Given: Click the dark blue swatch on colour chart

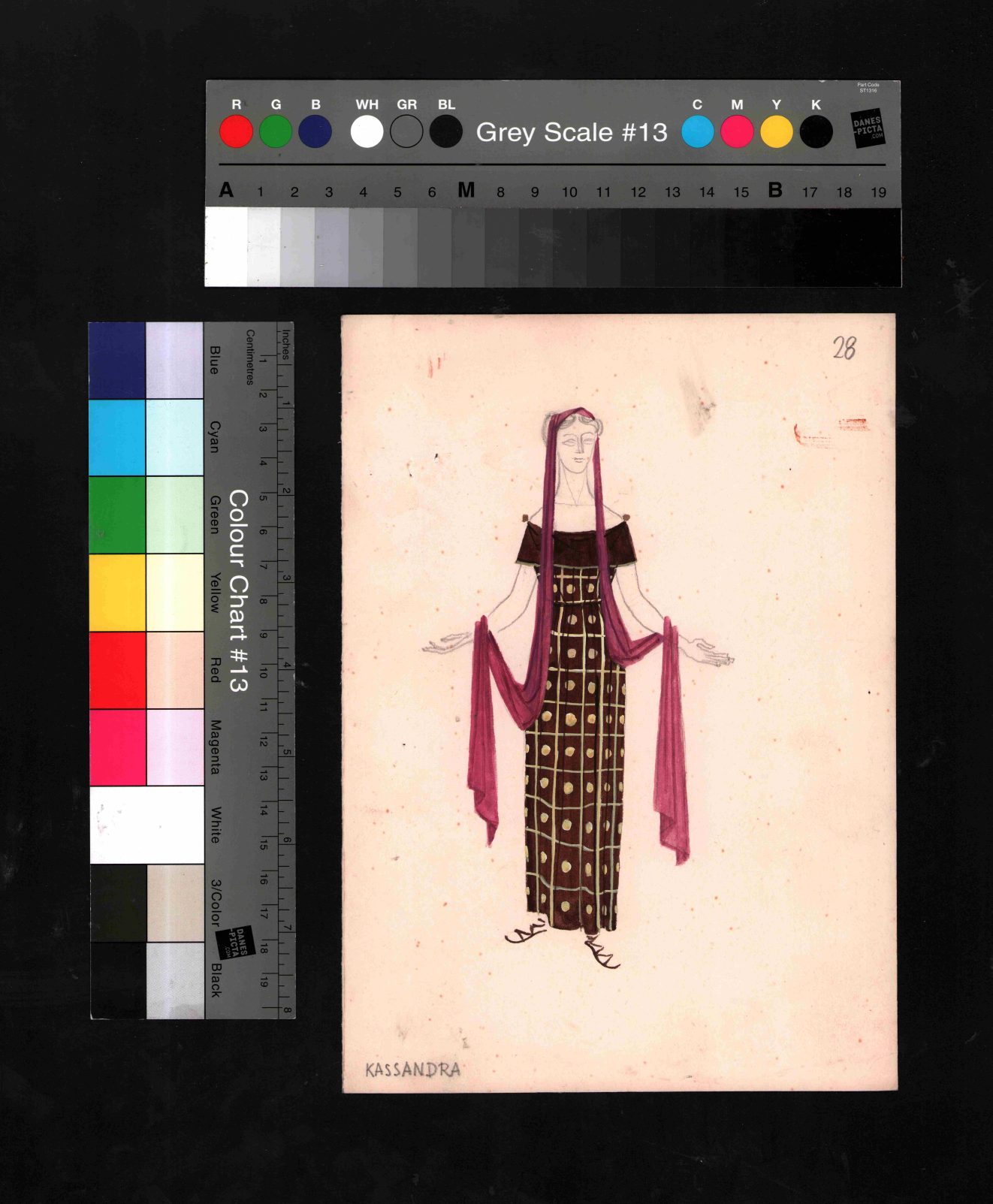Looking at the screenshot, I should pos(117,361).
